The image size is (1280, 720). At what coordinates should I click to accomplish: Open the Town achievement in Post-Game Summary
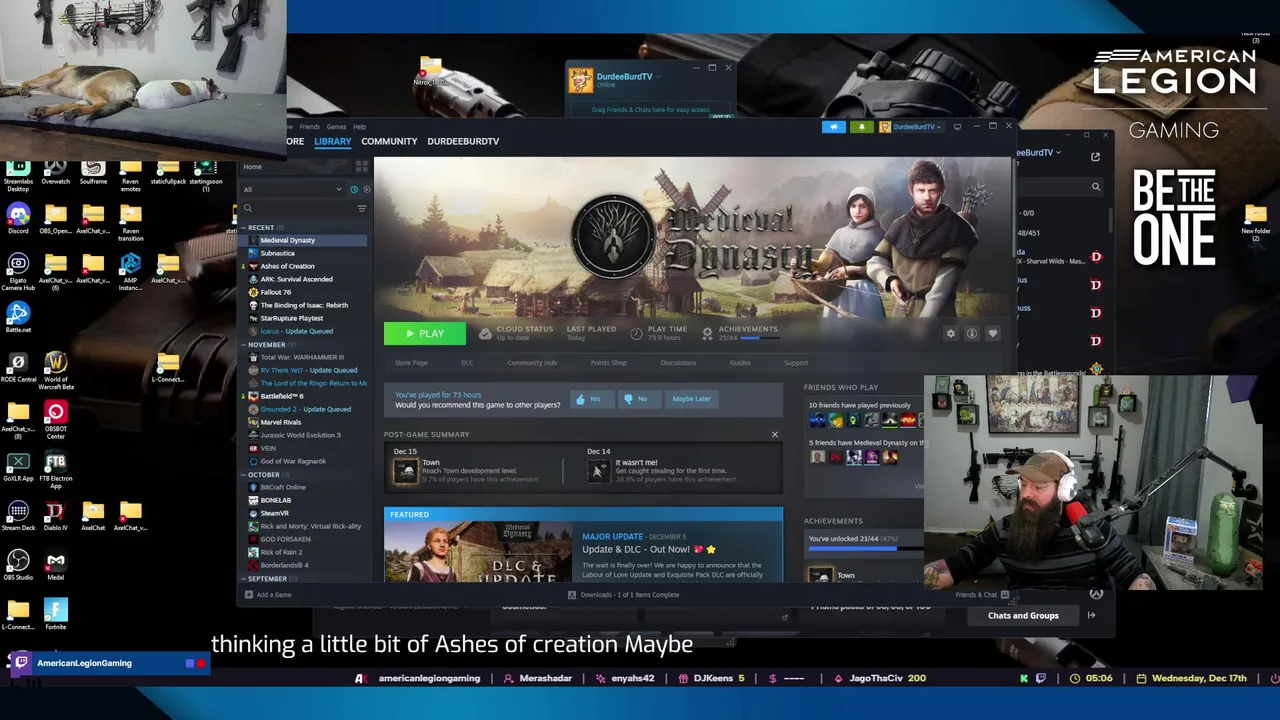[x=405, y=471]
